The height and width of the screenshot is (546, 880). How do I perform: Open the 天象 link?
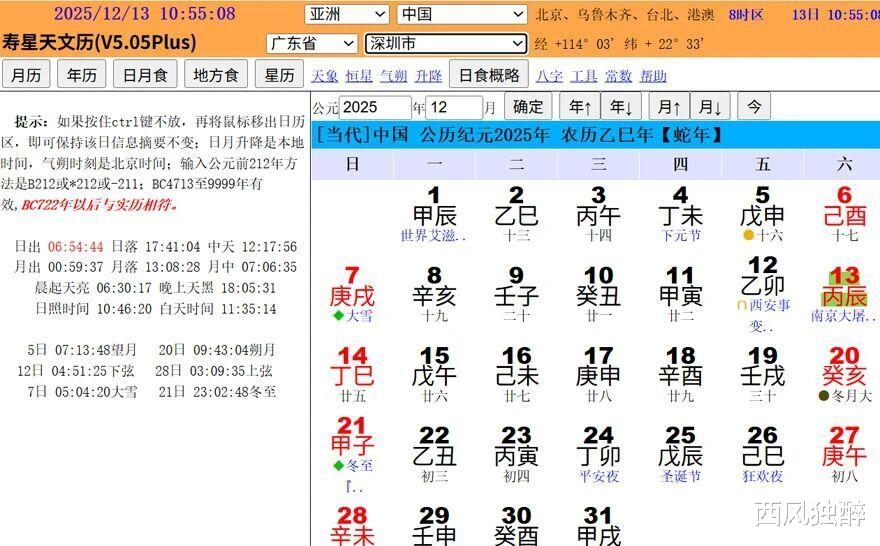325,76
